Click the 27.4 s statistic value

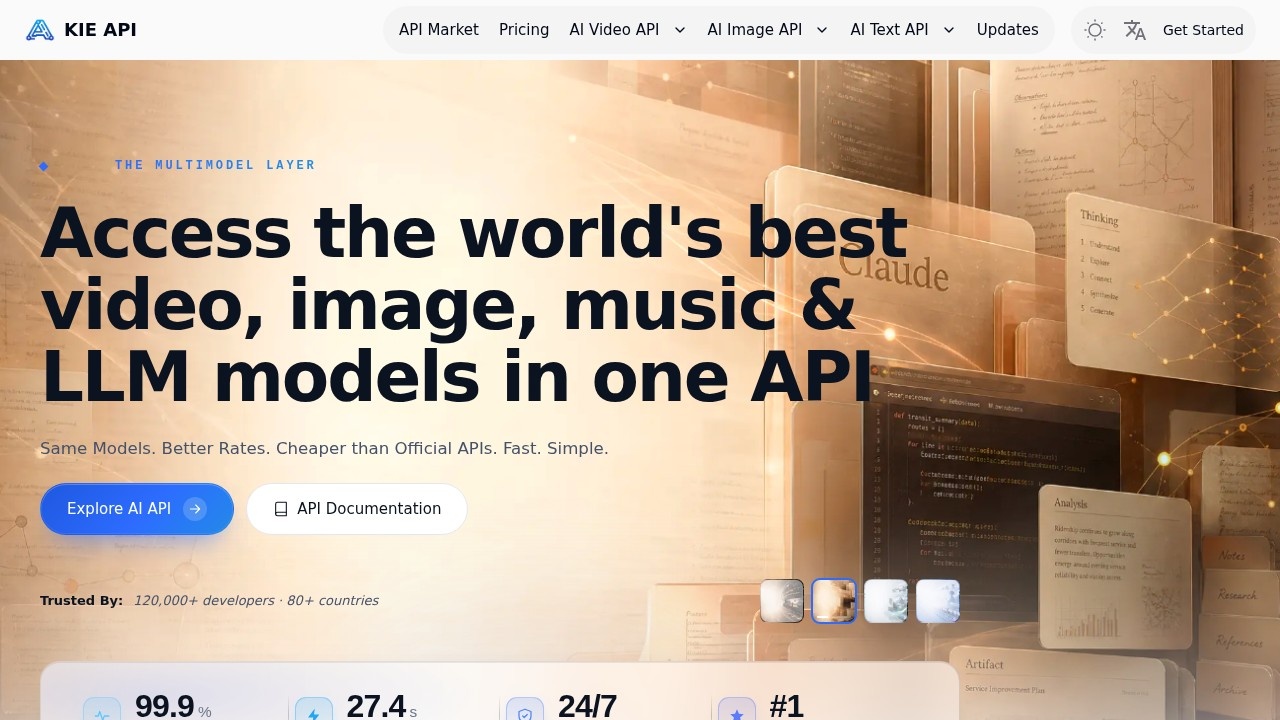point(381,706)
